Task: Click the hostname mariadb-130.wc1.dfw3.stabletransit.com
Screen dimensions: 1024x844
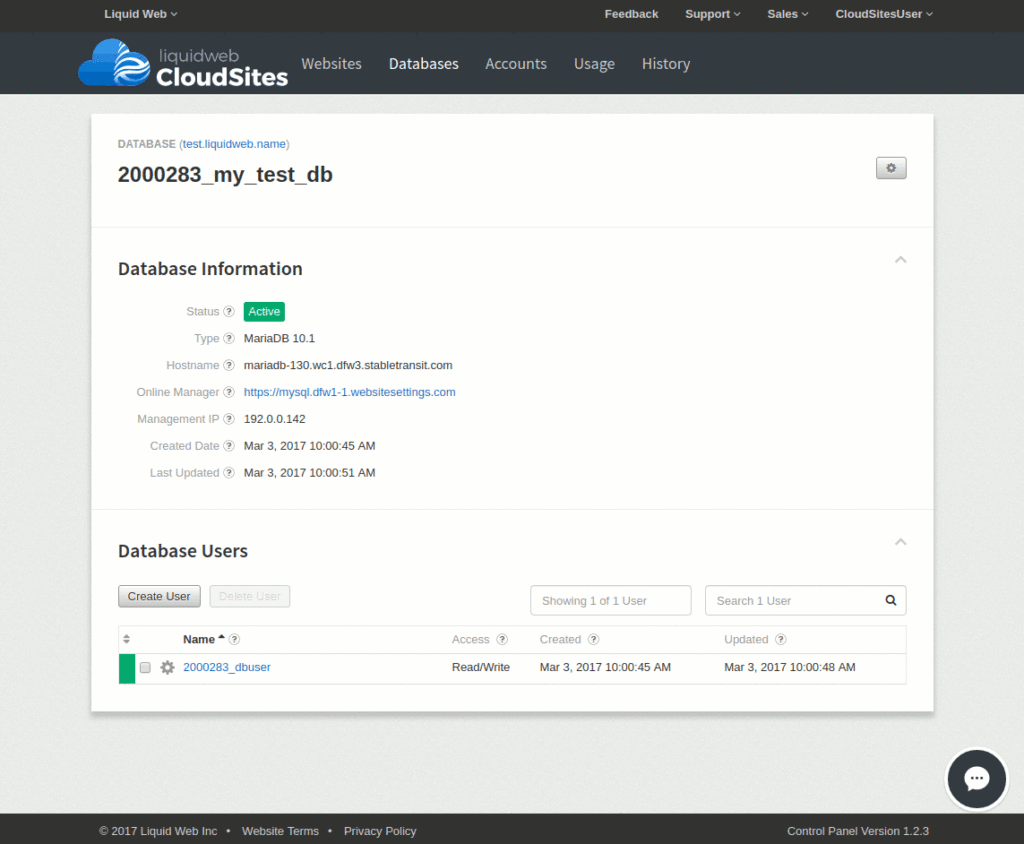Action: [348, 365]
